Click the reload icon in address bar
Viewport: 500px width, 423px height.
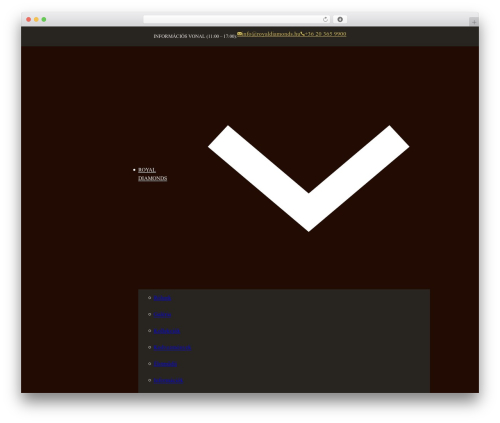tap(325, 19)
